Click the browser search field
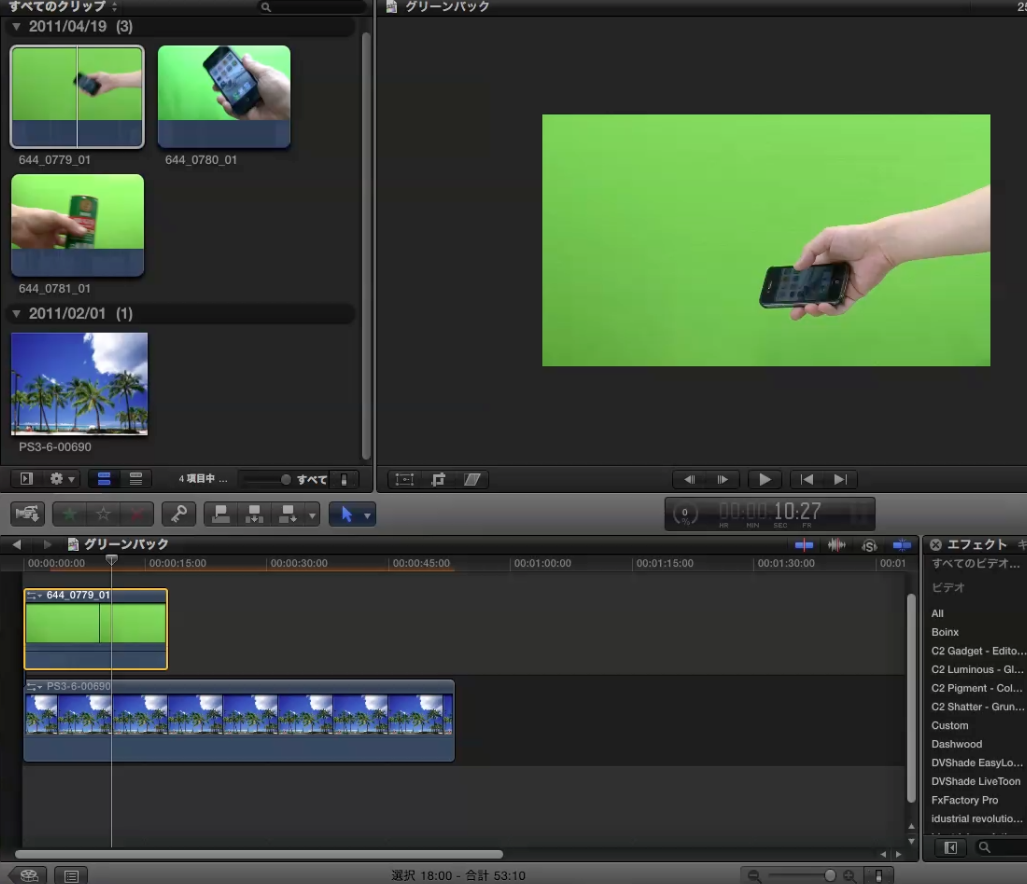 311,7
